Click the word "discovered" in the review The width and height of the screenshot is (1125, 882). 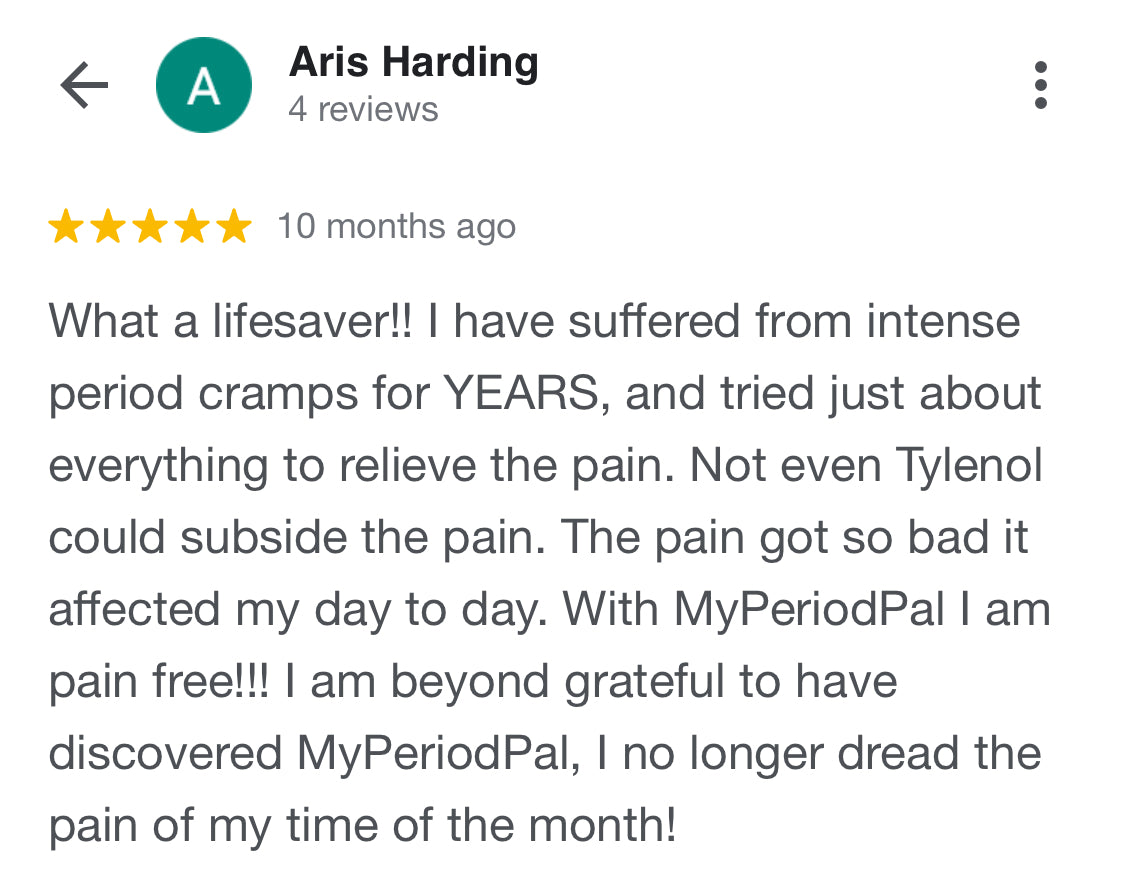click(x=165, y=754)
